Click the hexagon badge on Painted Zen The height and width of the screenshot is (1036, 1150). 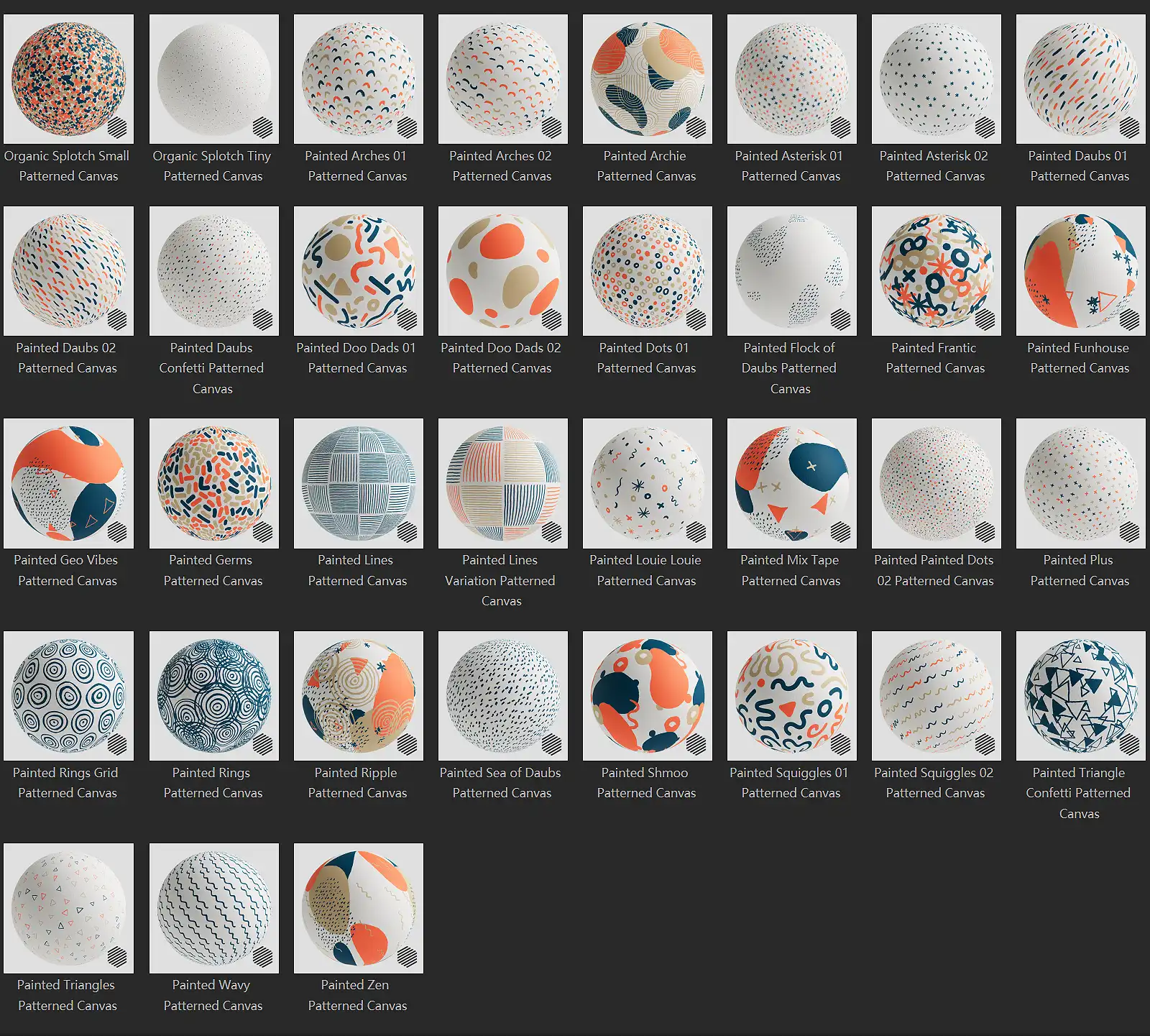(407, 957)
